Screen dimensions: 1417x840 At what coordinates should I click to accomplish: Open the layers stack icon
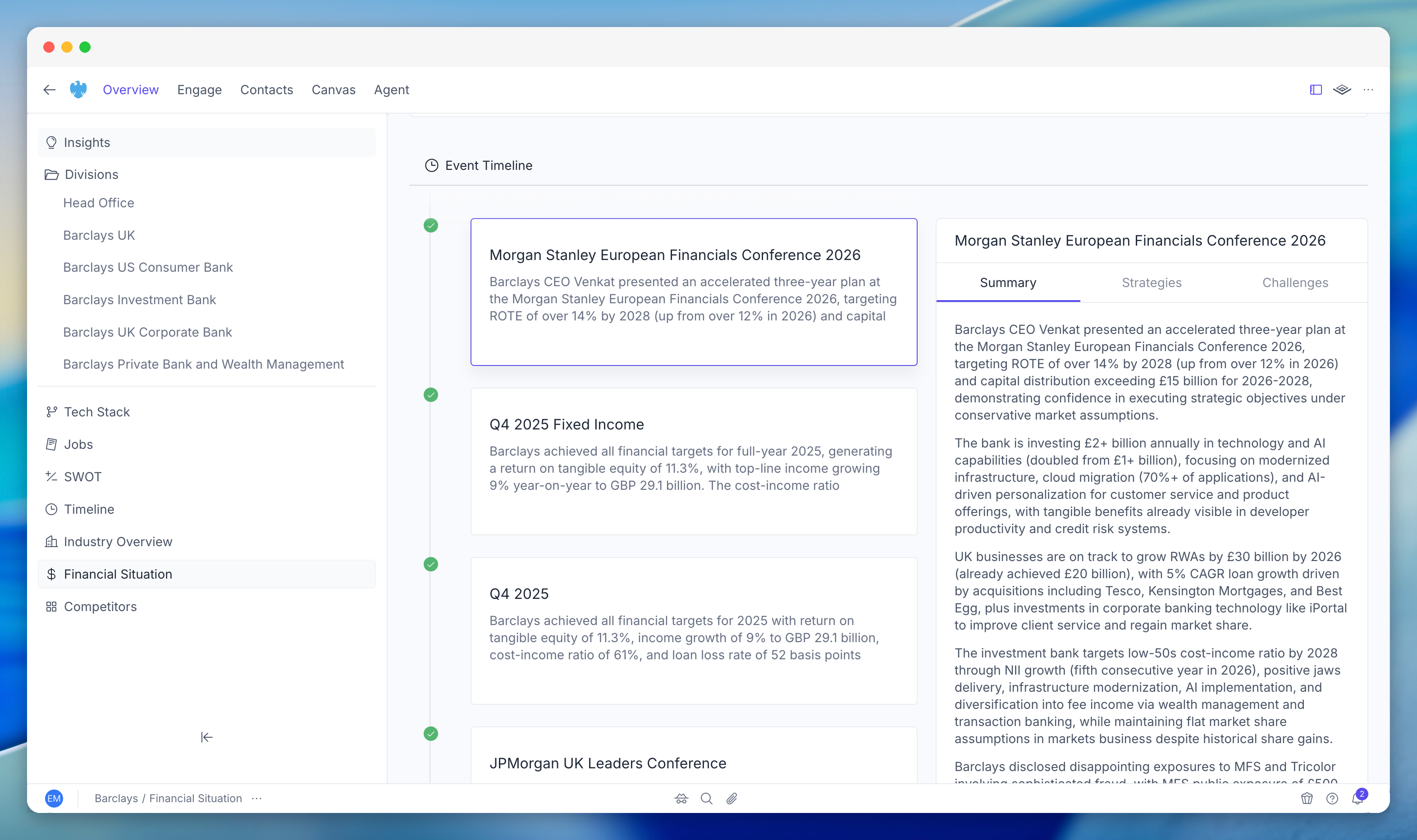coord(1342,89)
